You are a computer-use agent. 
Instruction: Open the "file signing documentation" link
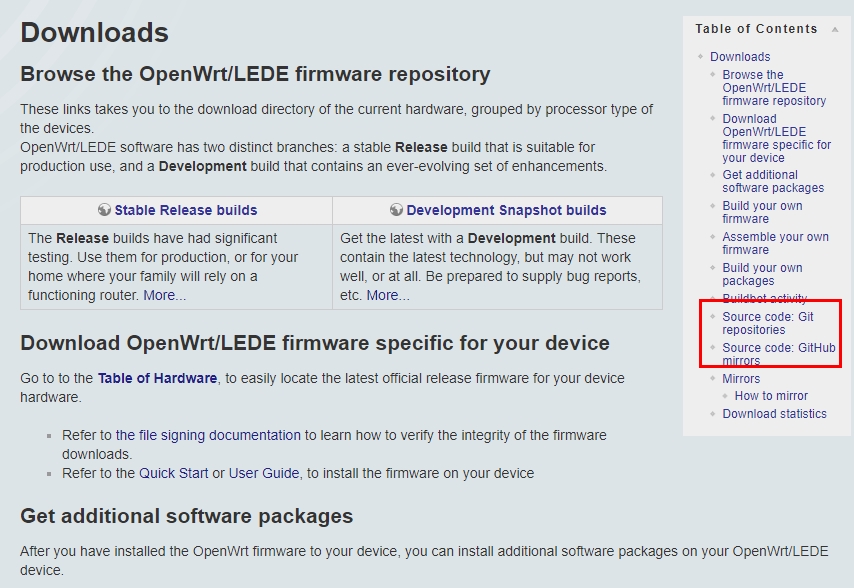point(207,435)
